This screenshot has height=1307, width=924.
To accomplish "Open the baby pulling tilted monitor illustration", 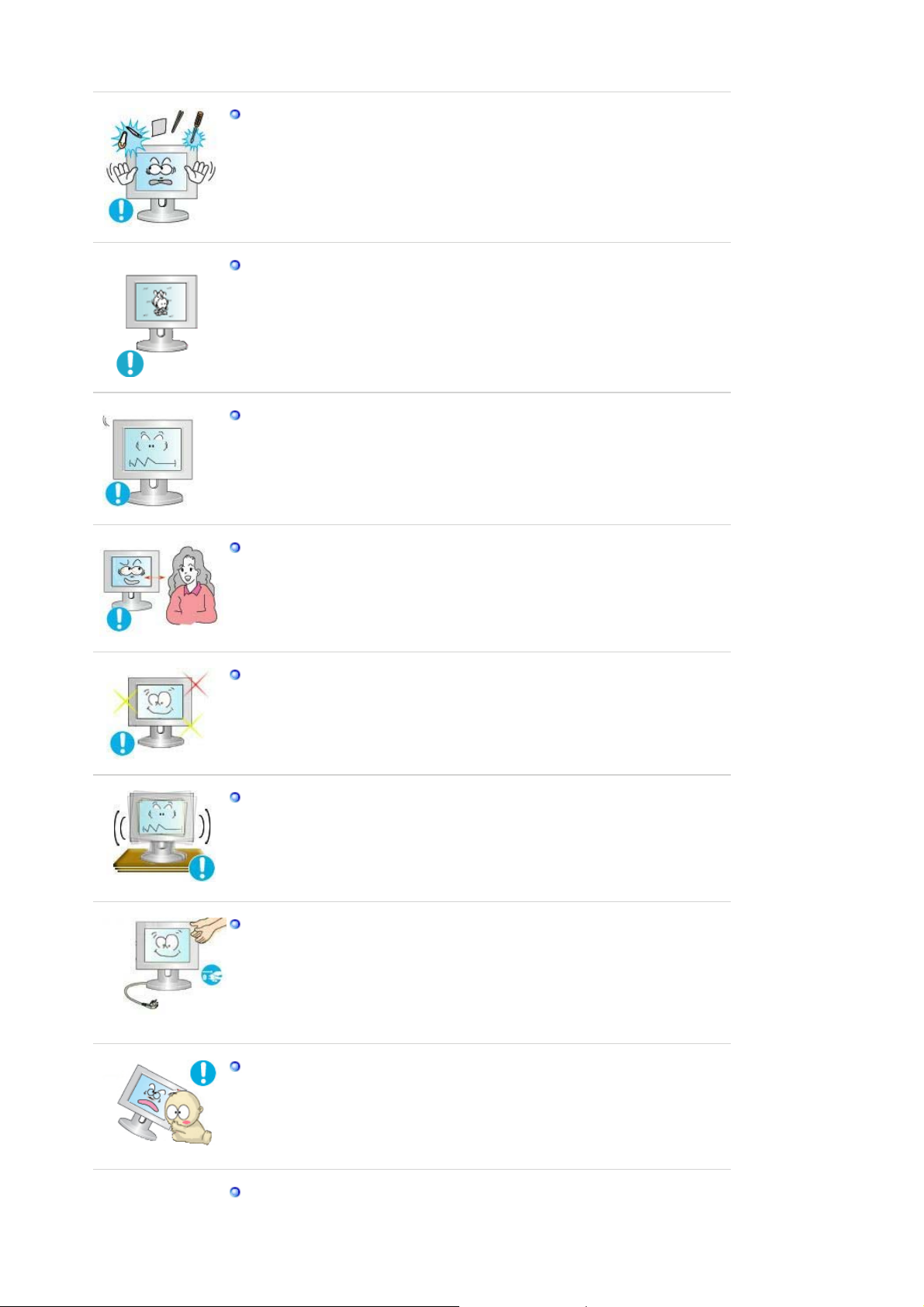I will click(x=163, y=1101).
